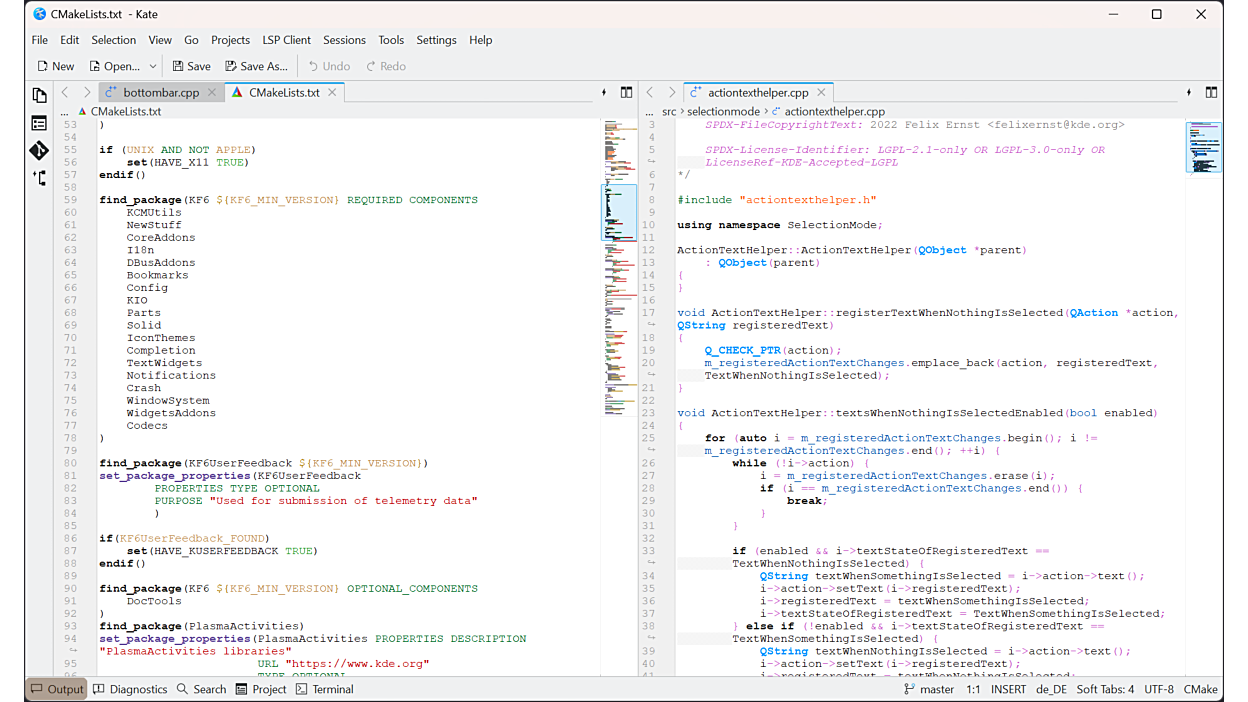The image size is (1248, 702).
Task: Show the Projects list sidebar icon
Action: (x=39, y=124)
